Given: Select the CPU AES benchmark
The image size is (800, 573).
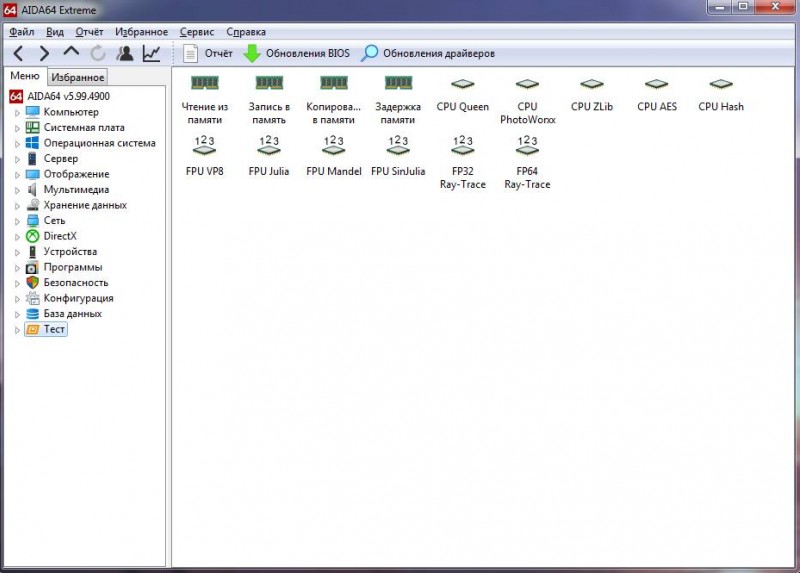Looking at the screenshot, I should coord(657,94).
